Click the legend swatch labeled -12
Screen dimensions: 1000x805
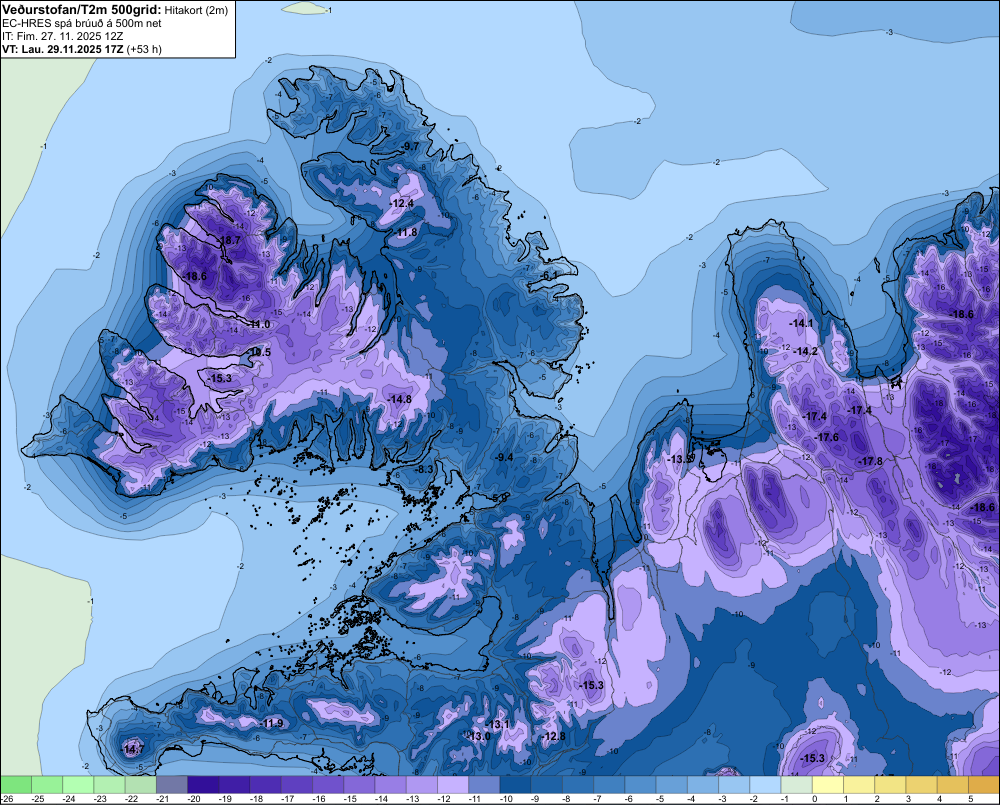click(453, 785)
